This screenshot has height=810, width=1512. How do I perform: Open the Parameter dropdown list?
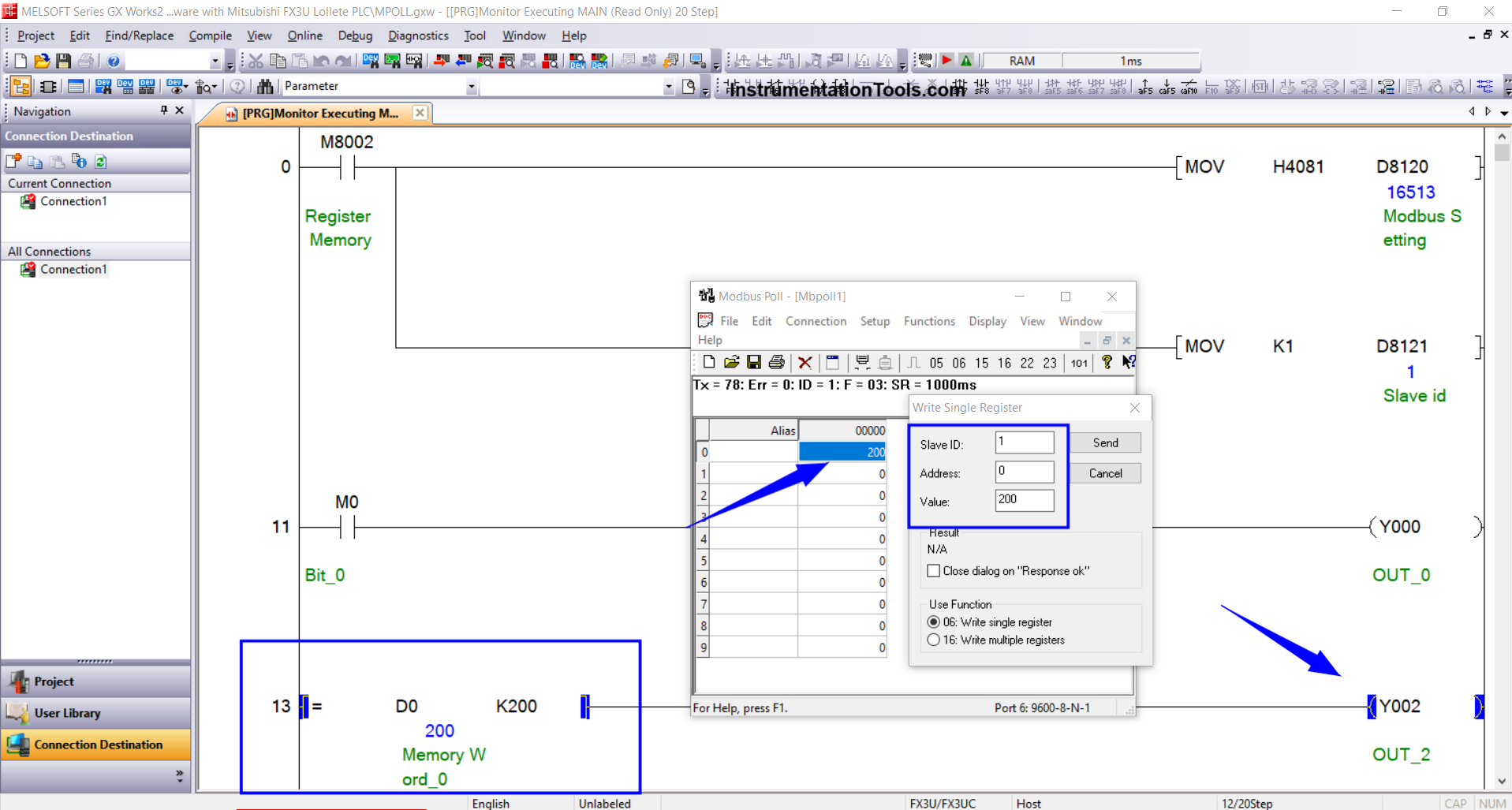471,87
